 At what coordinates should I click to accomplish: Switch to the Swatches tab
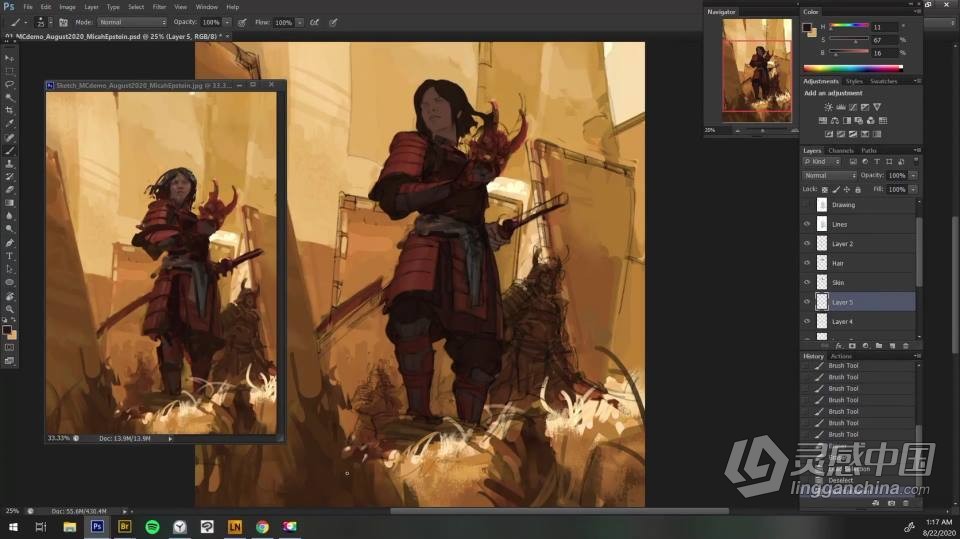(x=883, y=81)
